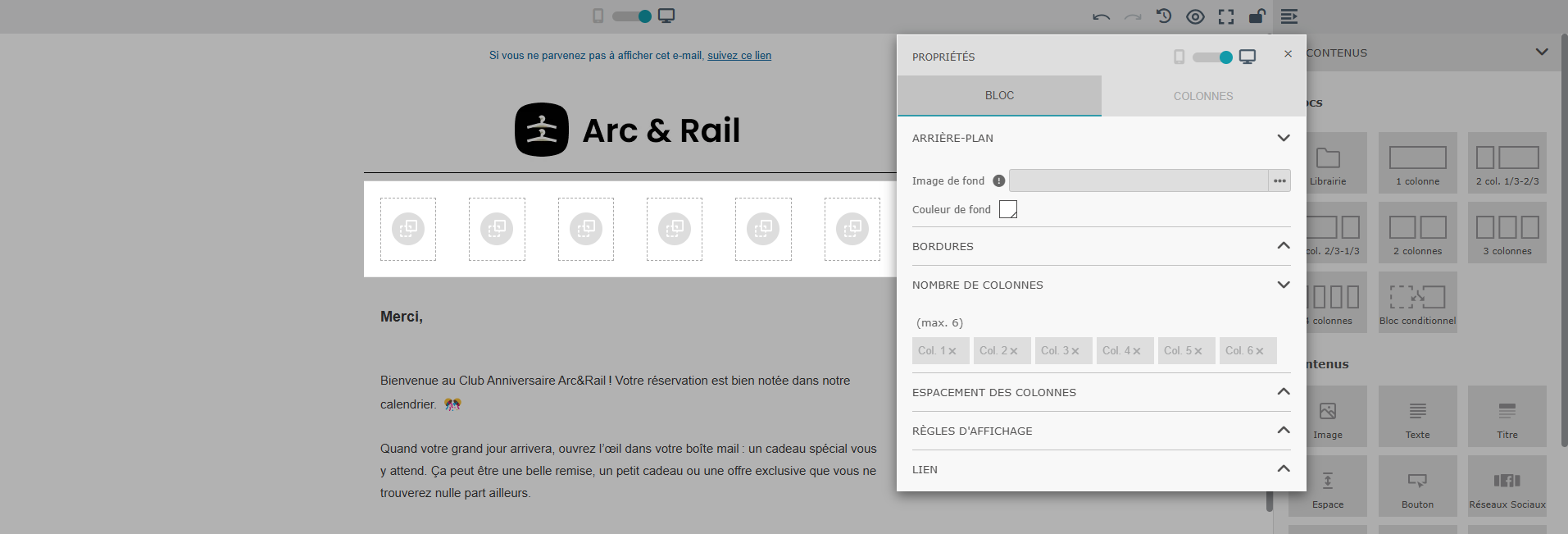Collapse the NOMBRE DE COLONNES section
Viewport: 1568px width, 534px height.
click(x=1284, y=285)
